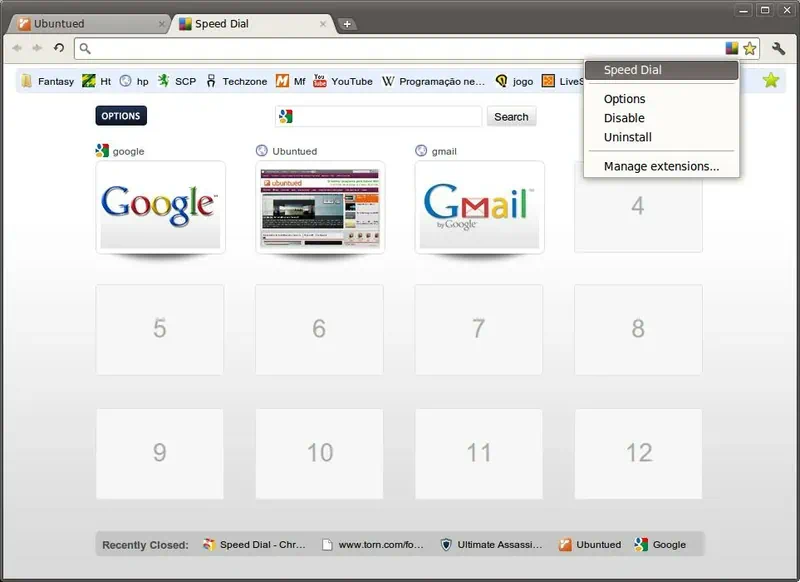Open the Programação ne... Wikipedia bookmark
The height and width of the screenshot is (582, 800).
(x=433, y=81)
